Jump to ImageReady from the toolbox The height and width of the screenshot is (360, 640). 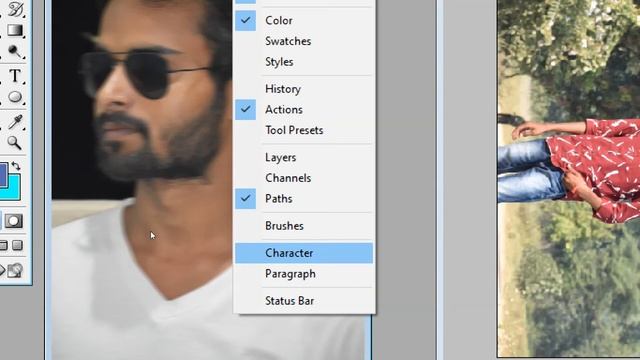tap(14, 270)
